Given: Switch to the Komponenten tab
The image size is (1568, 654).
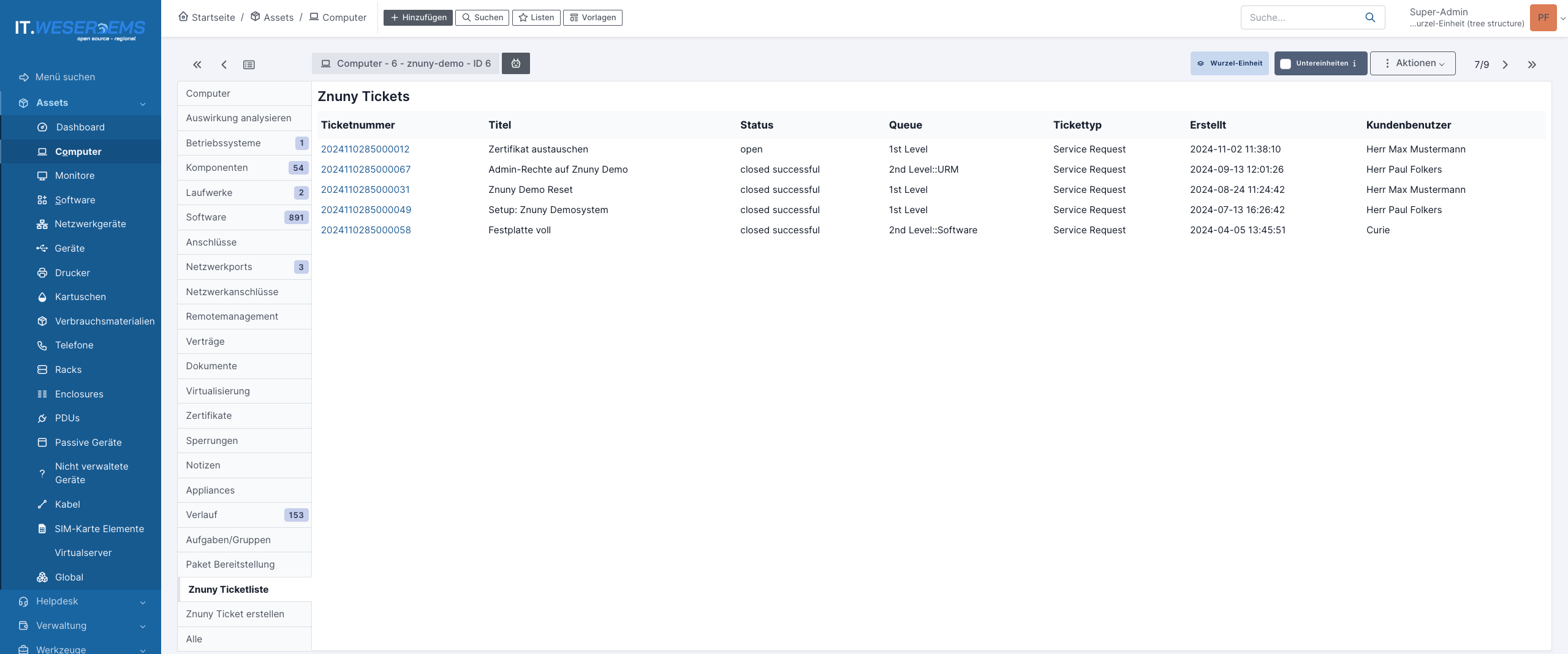Looking at the screenshot, I should pyautogui.click(x=244, y=168).
